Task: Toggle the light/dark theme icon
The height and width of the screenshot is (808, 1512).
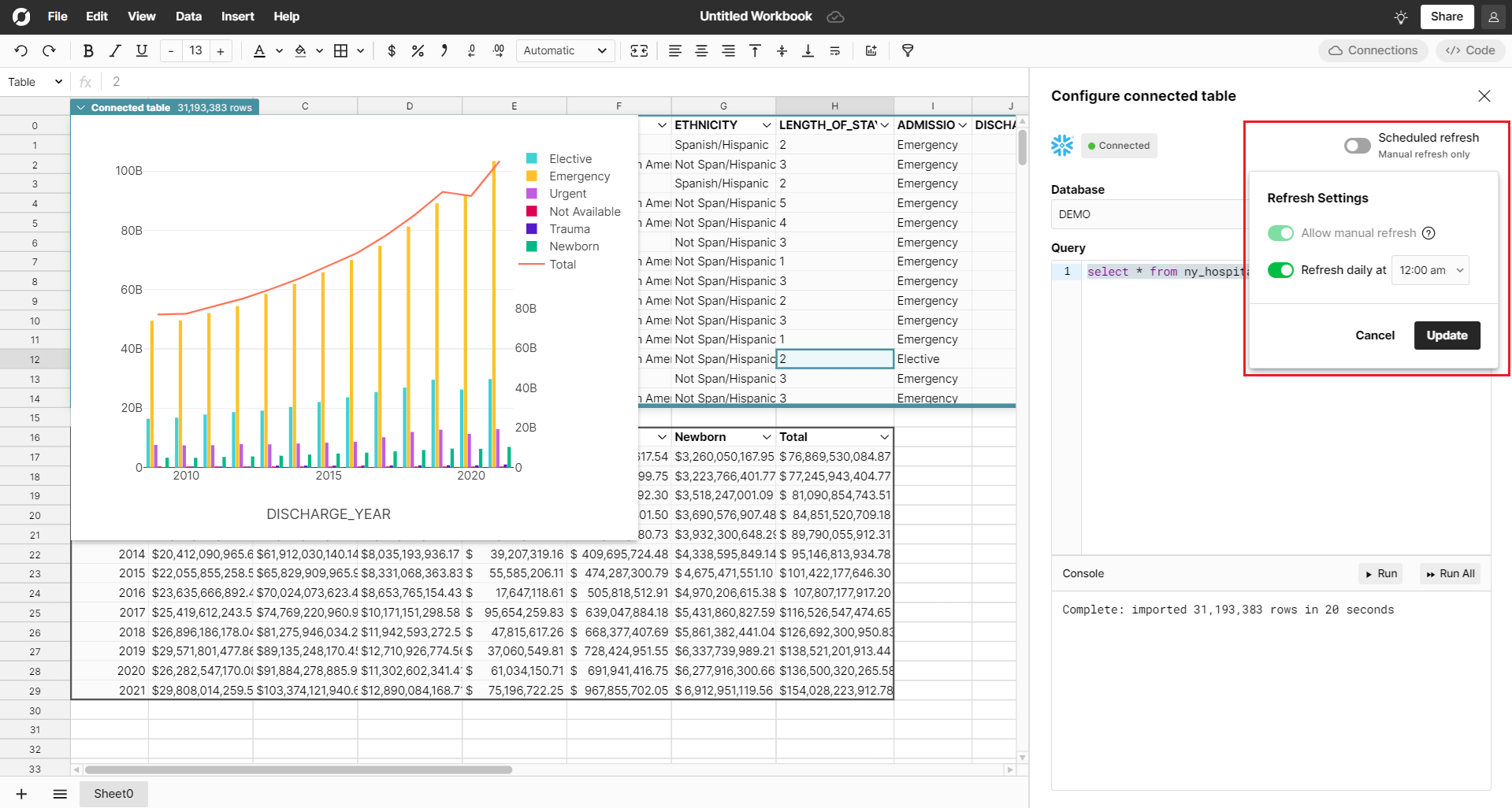Action: [1400, 17]
